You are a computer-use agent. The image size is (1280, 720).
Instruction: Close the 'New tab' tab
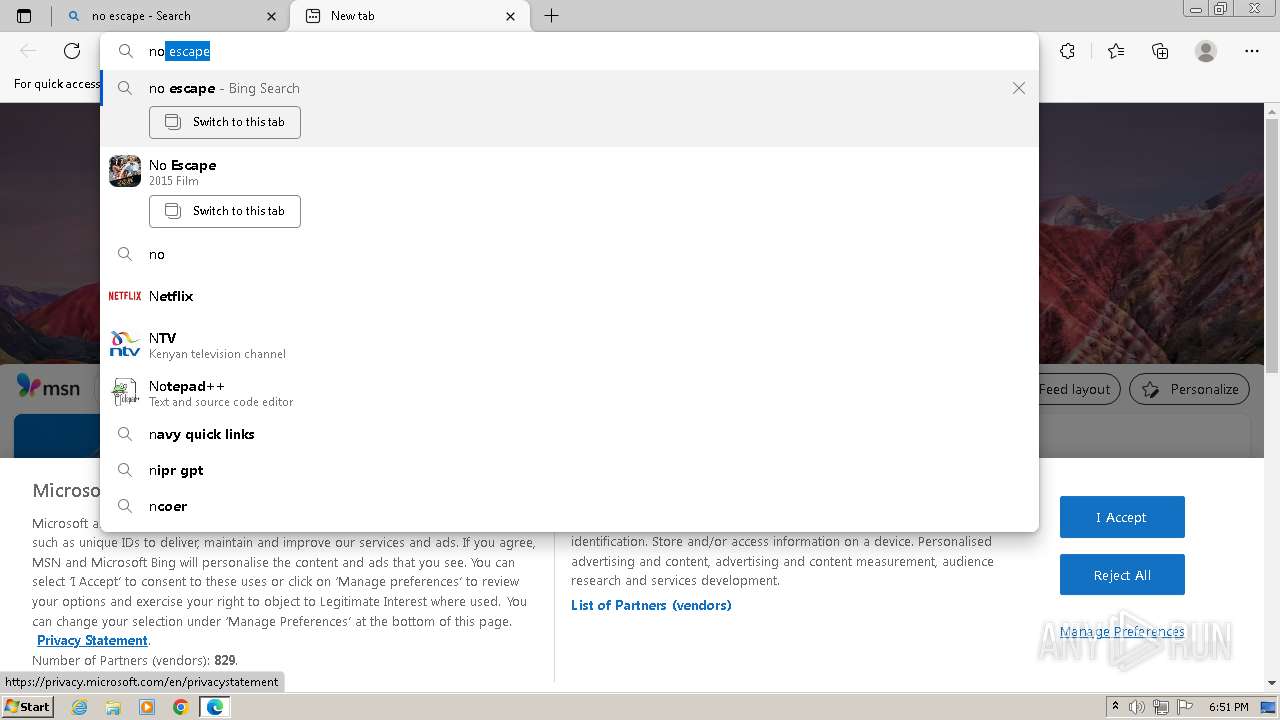[511, 16]
